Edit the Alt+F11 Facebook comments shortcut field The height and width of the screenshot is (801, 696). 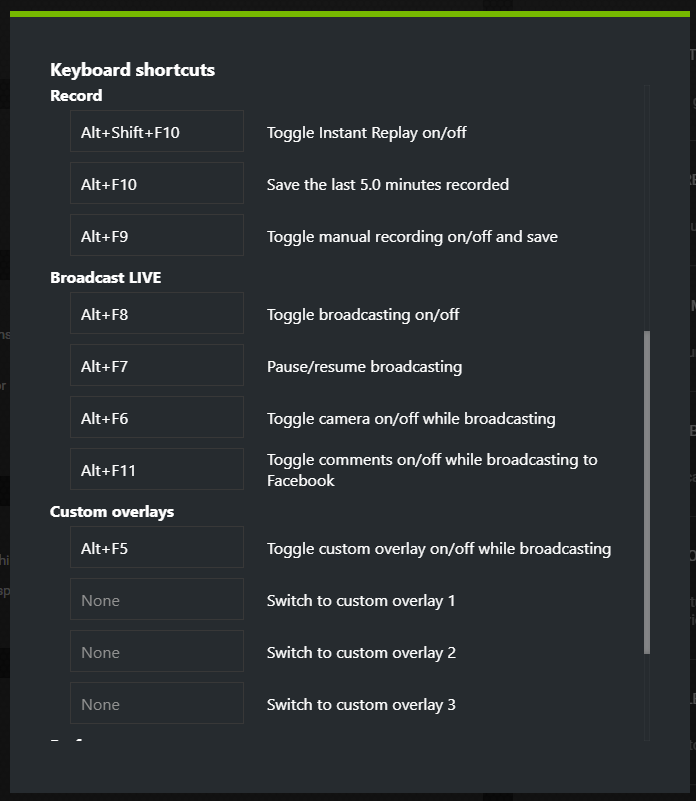[x=157, y=469]
